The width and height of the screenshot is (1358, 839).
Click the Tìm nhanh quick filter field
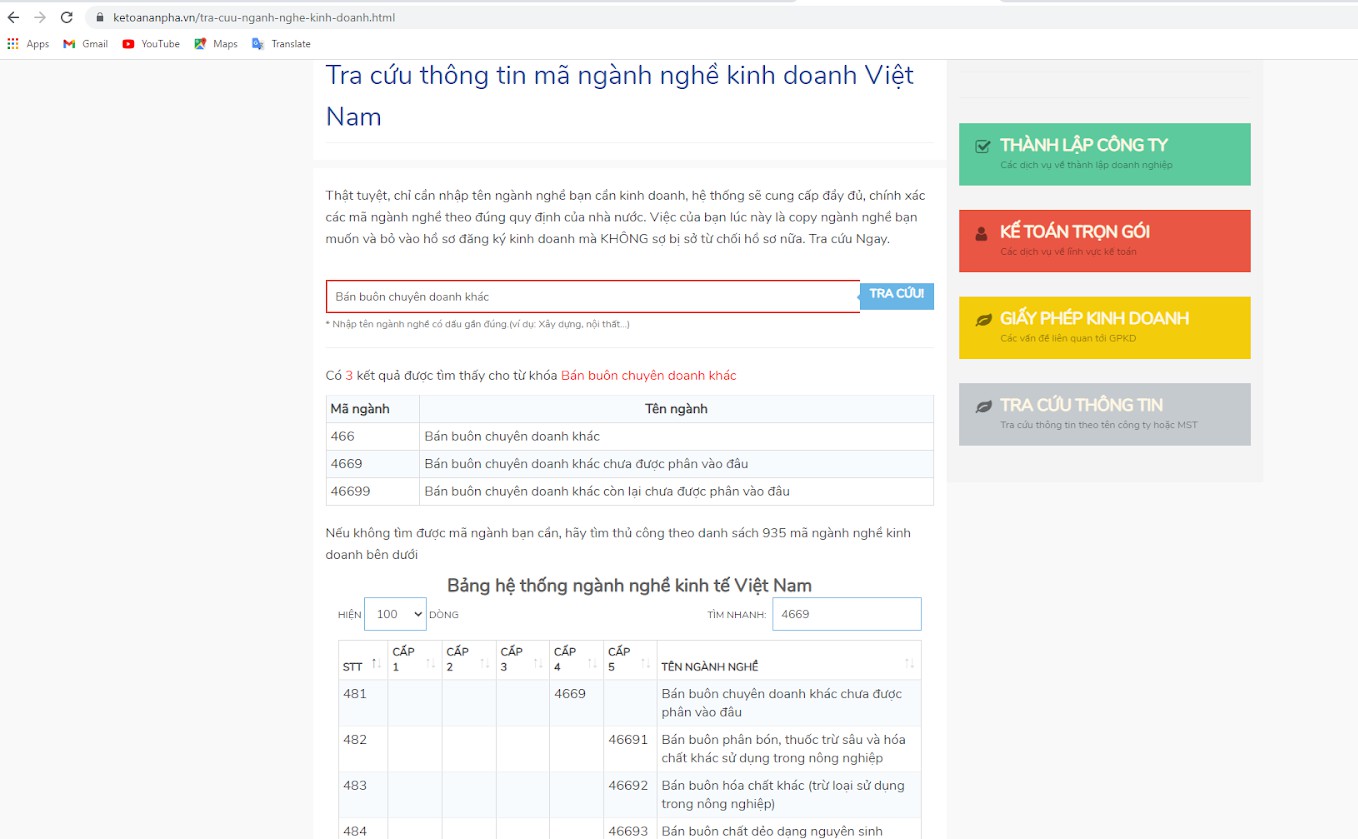click(x=846, y=614)
